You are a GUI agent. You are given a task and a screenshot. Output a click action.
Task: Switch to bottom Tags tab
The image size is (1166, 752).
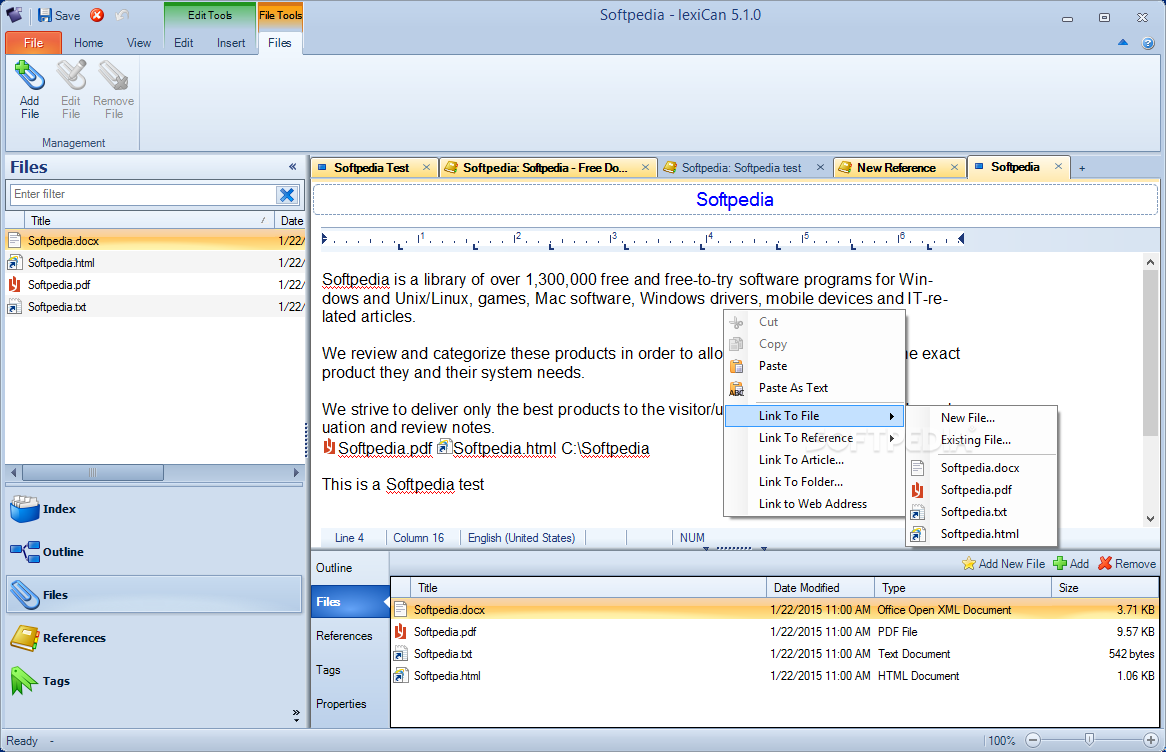[350, 669]
